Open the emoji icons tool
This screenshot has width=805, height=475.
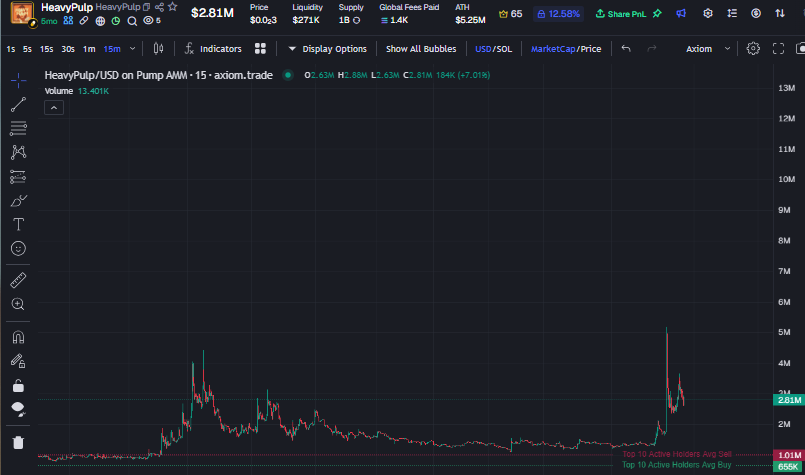point(18,249)
